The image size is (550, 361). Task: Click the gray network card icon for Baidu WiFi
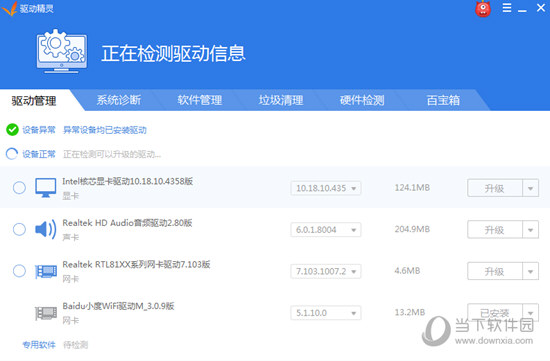[x=46, y=313]
